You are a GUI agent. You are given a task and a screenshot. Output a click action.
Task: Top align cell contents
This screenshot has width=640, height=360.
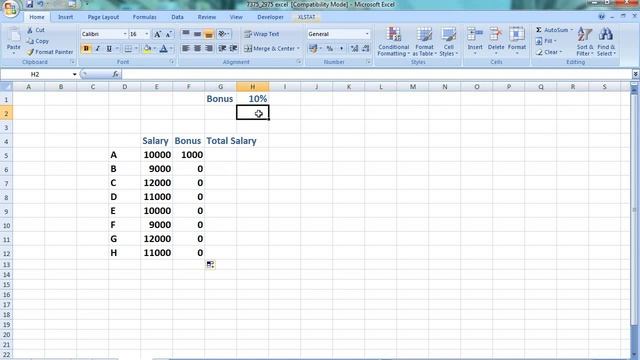[x=186, y=34]
